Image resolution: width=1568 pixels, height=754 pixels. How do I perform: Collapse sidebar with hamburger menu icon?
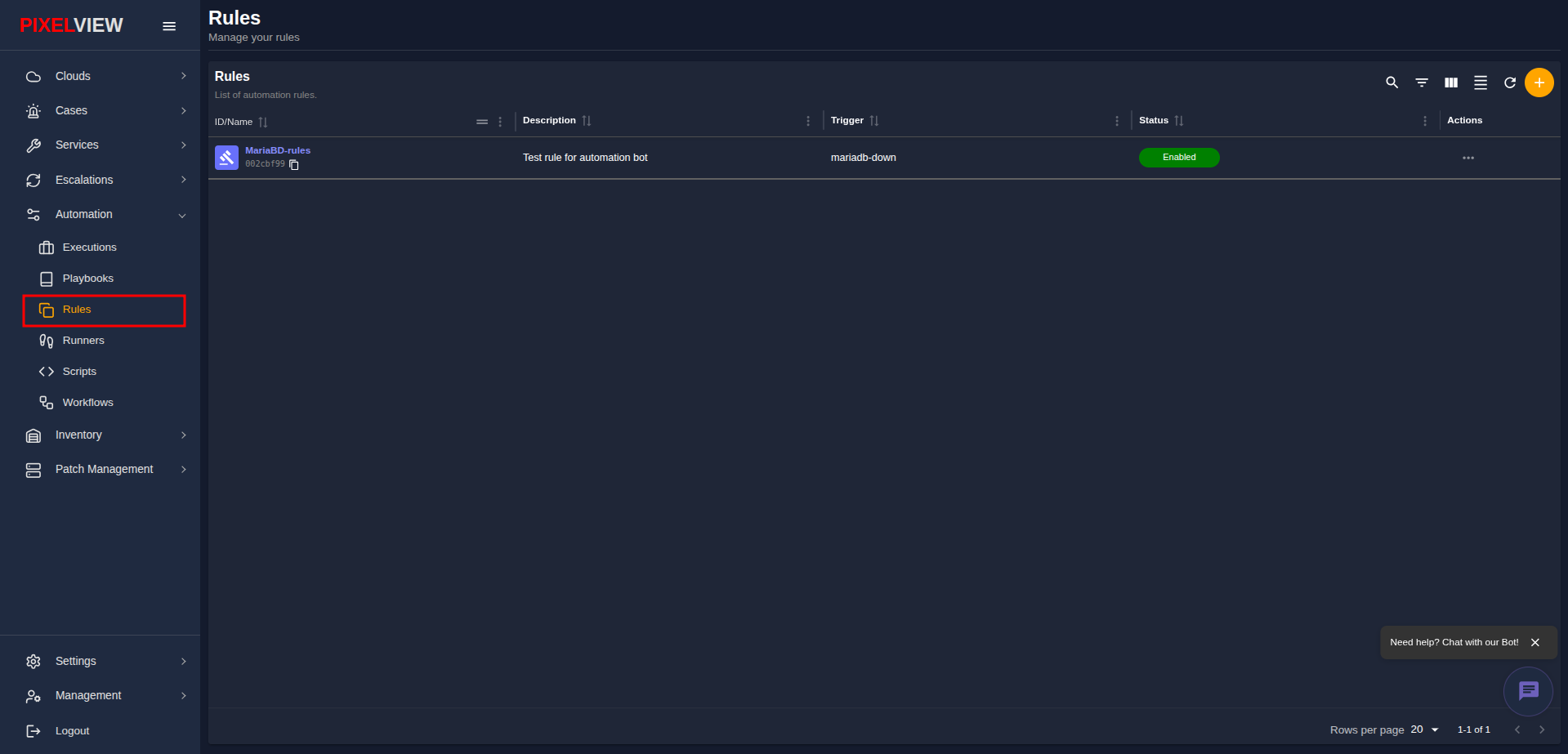[x=169, y=26]
